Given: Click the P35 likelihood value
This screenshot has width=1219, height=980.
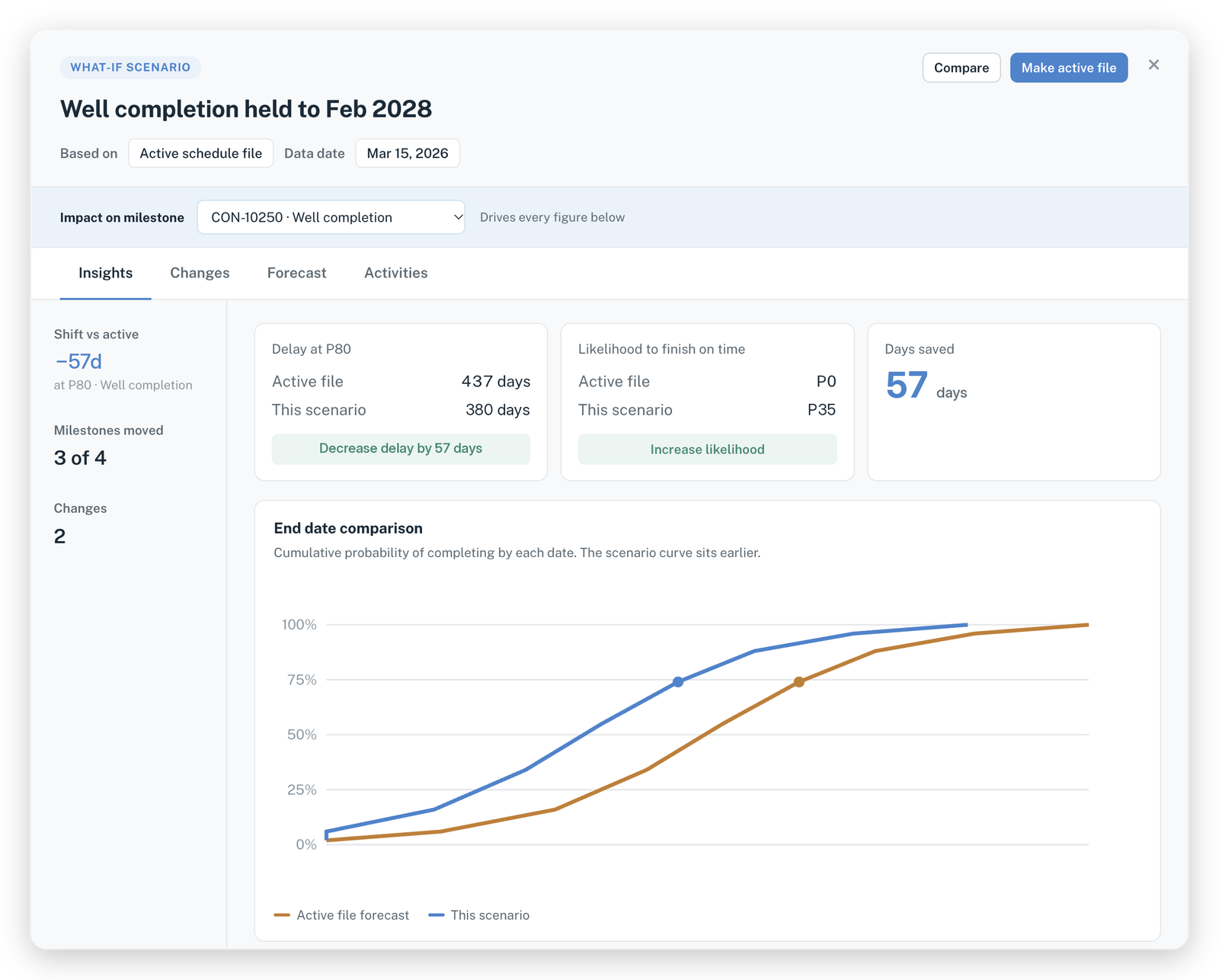Looking at the screenshot, I should point(821,410).
